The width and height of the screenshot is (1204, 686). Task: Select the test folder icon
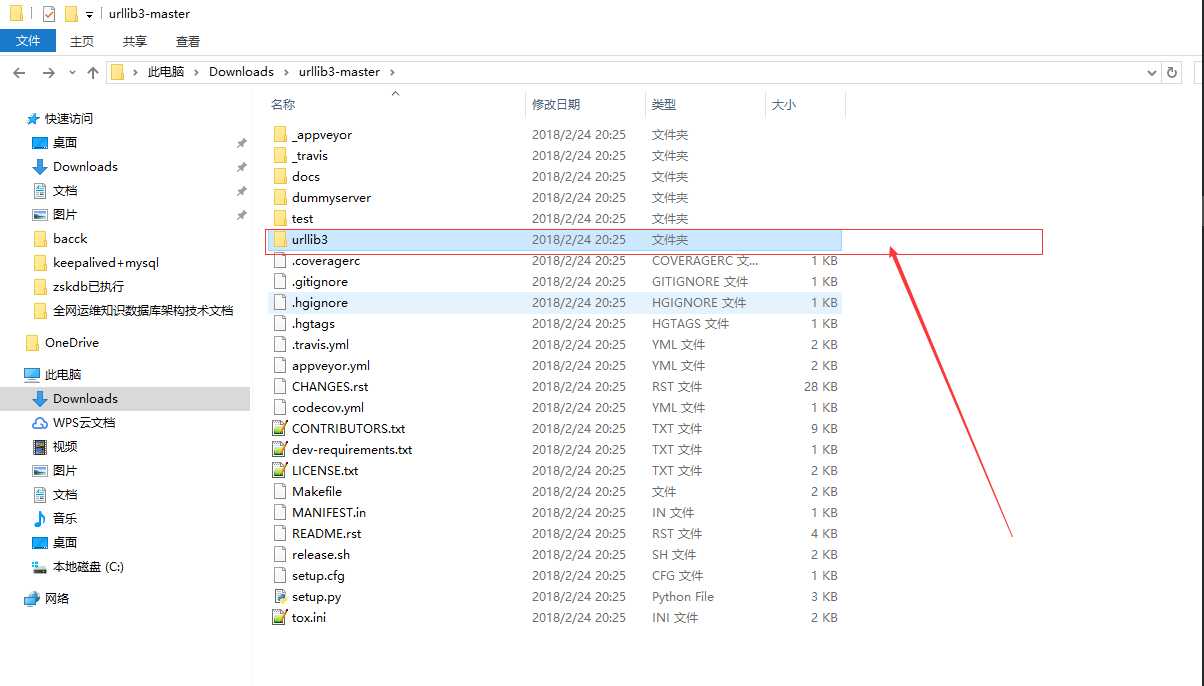point(280,218)
